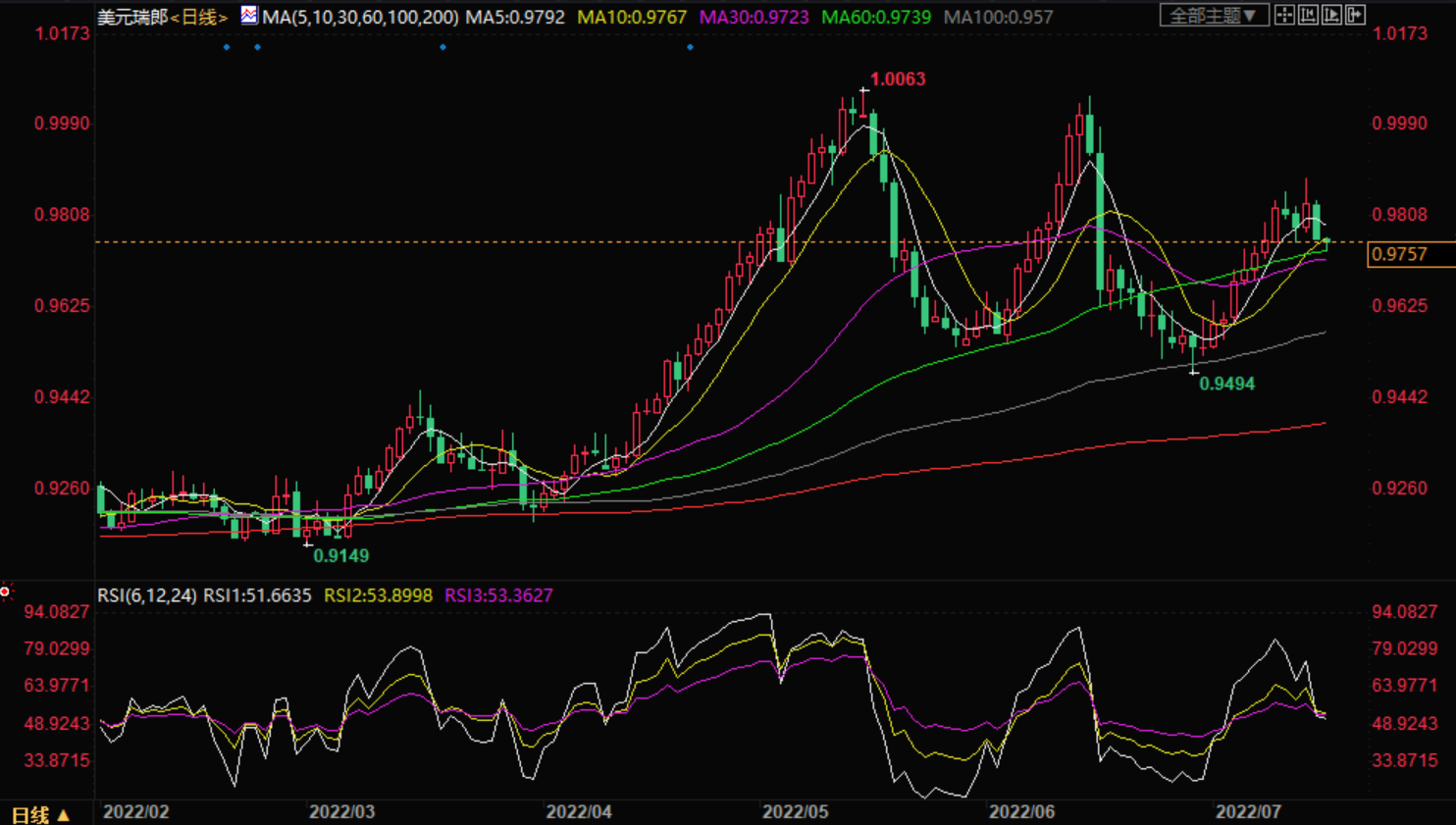This screenshot has width=1456, height=825.
Task: Click the current price tag 0.9757
Action: pyautogui.click(x=1399, y=254)
